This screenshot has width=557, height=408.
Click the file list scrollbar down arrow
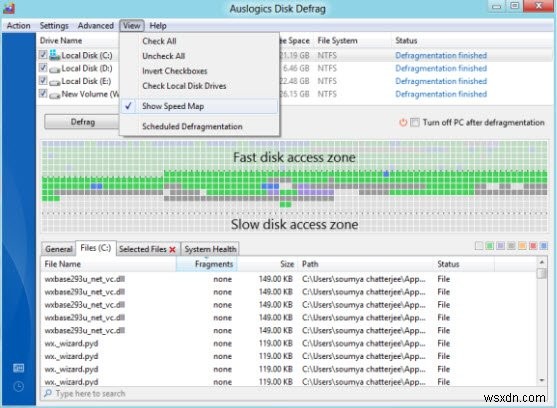[542, 381]
